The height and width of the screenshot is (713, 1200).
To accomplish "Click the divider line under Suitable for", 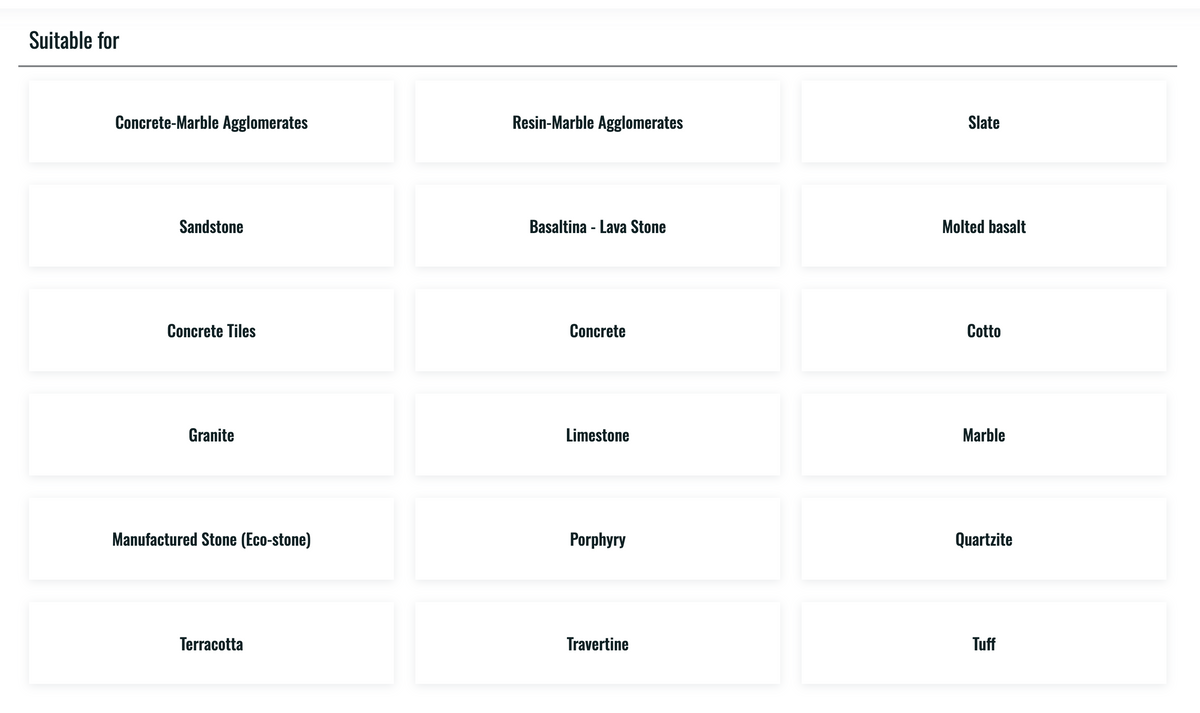I will (x=597, y=66).
